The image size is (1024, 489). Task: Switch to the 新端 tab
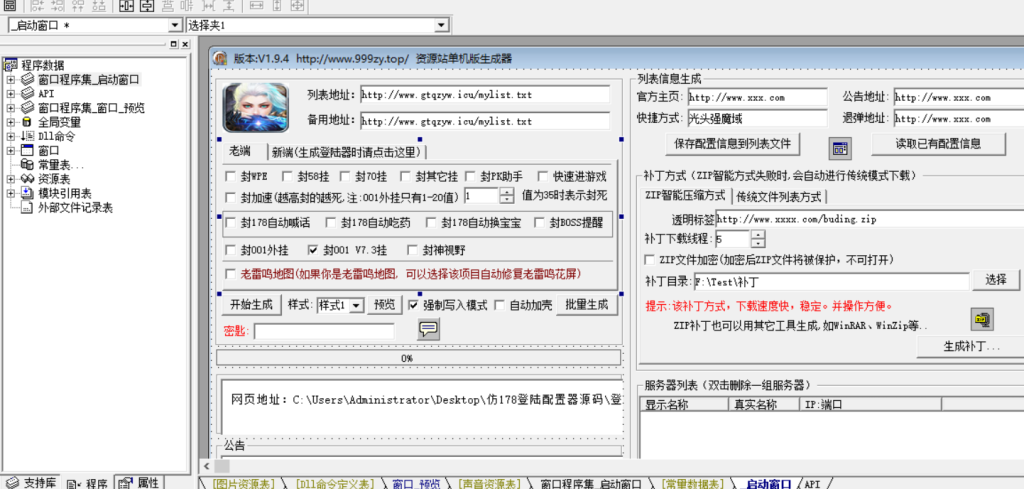tap(348, 152)
